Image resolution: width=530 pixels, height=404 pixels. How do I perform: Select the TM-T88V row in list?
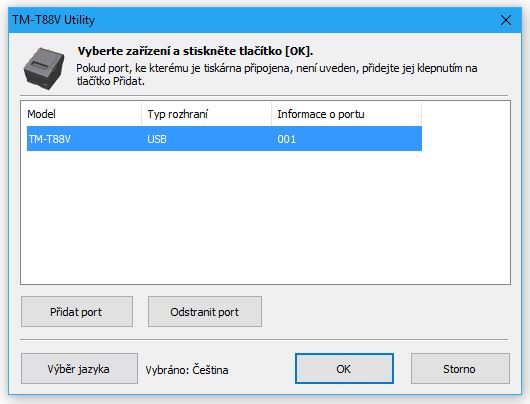[x=224, y=139]
